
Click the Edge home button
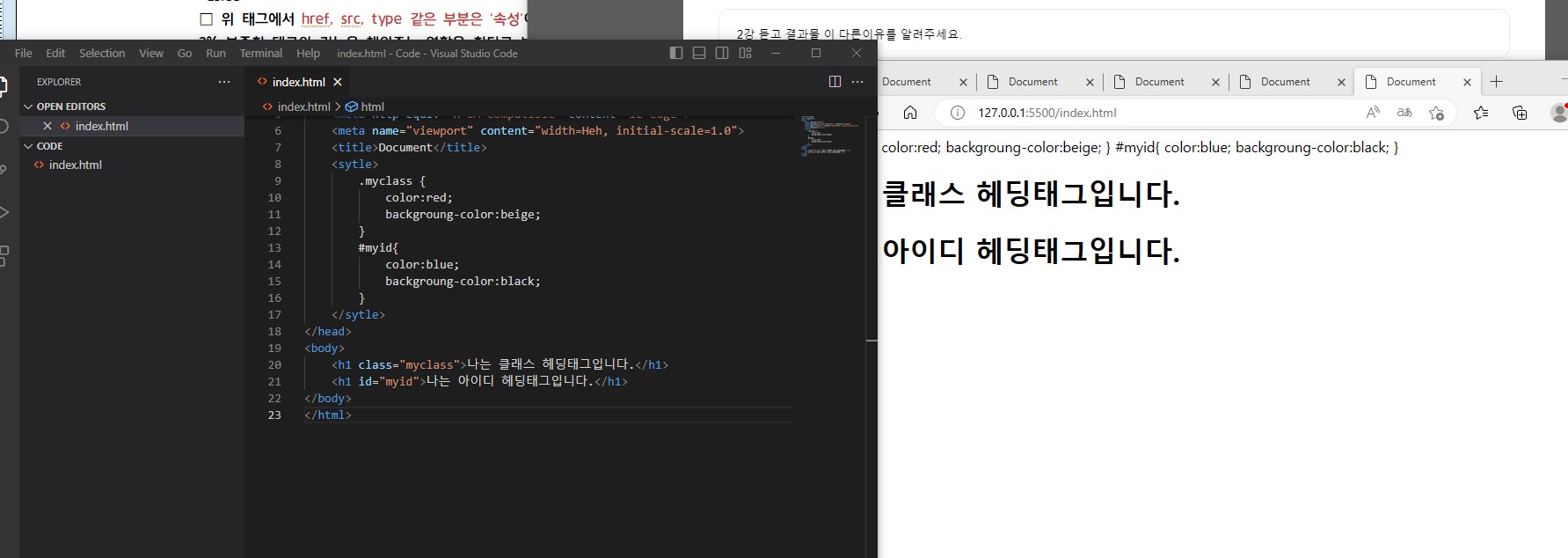pos(910,113)
